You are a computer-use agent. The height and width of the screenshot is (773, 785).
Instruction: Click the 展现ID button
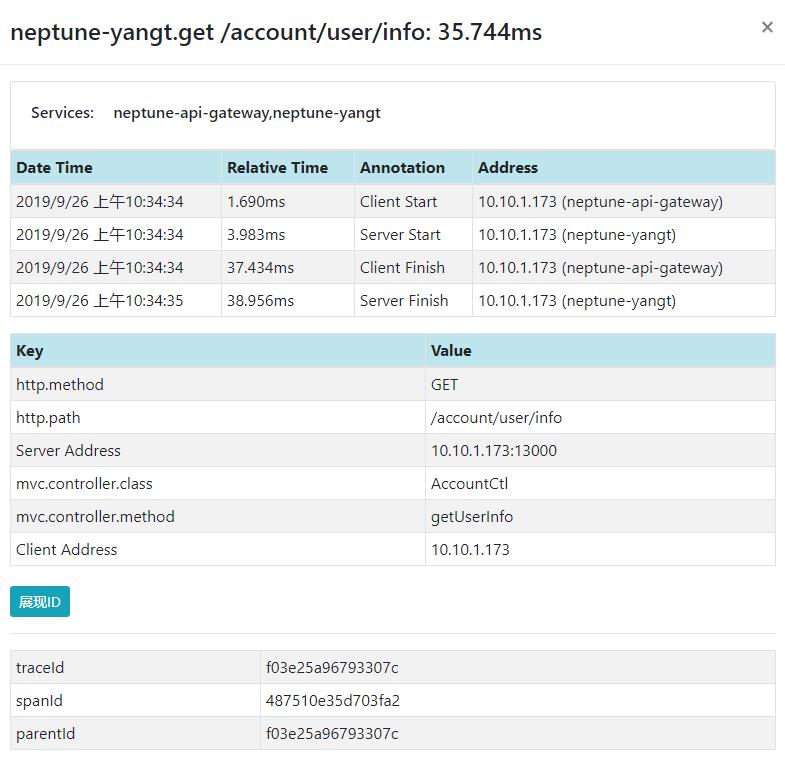[40, 602]
